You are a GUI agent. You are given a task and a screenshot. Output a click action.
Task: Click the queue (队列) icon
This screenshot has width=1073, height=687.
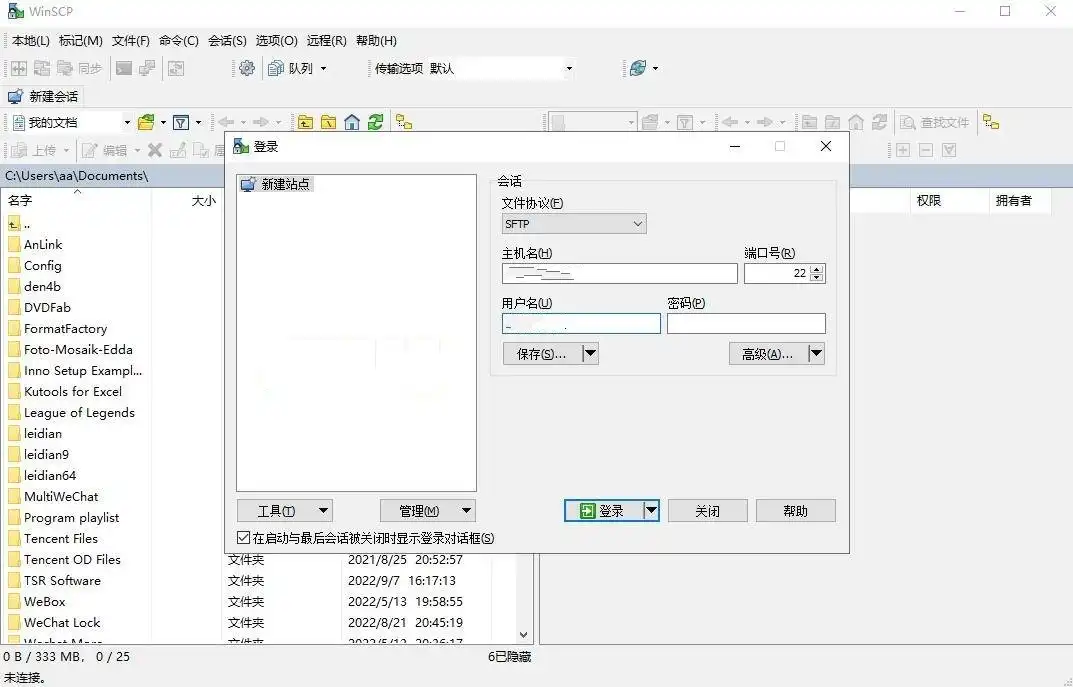point(276,68)
